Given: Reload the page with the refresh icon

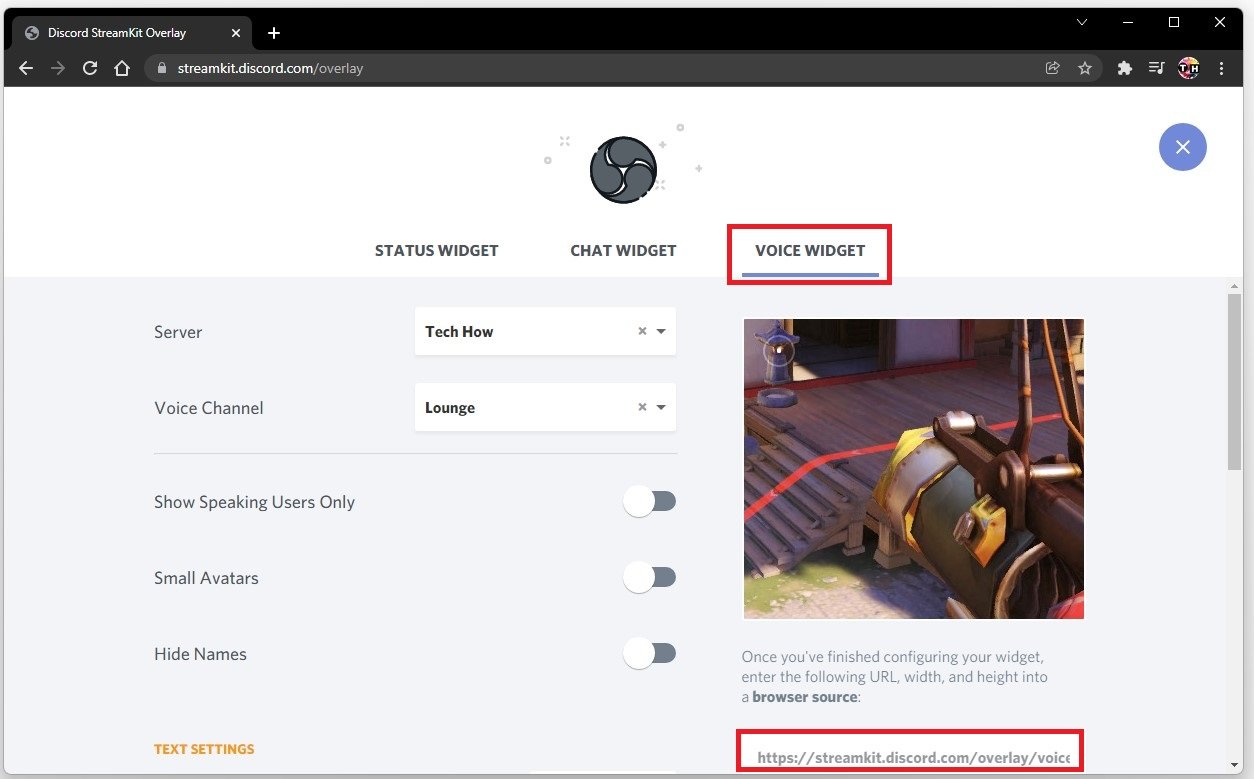Looking at the screenshot, I should (x=90, y=68).
